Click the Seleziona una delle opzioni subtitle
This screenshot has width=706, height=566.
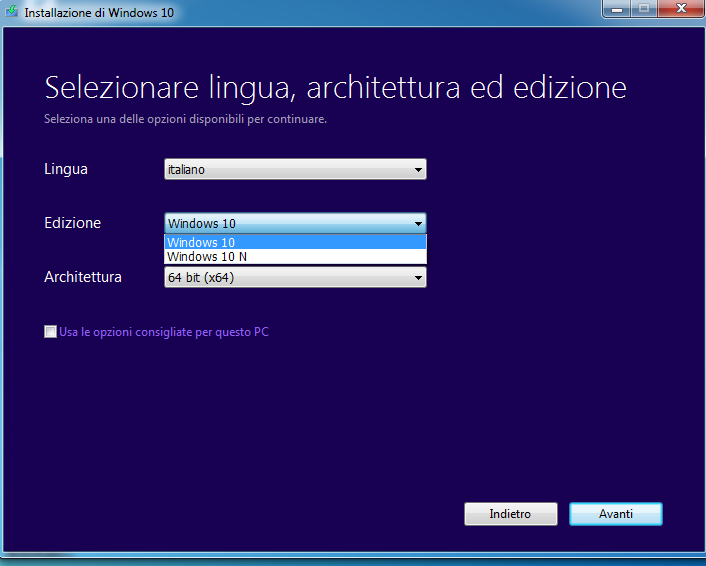point(186,119)
